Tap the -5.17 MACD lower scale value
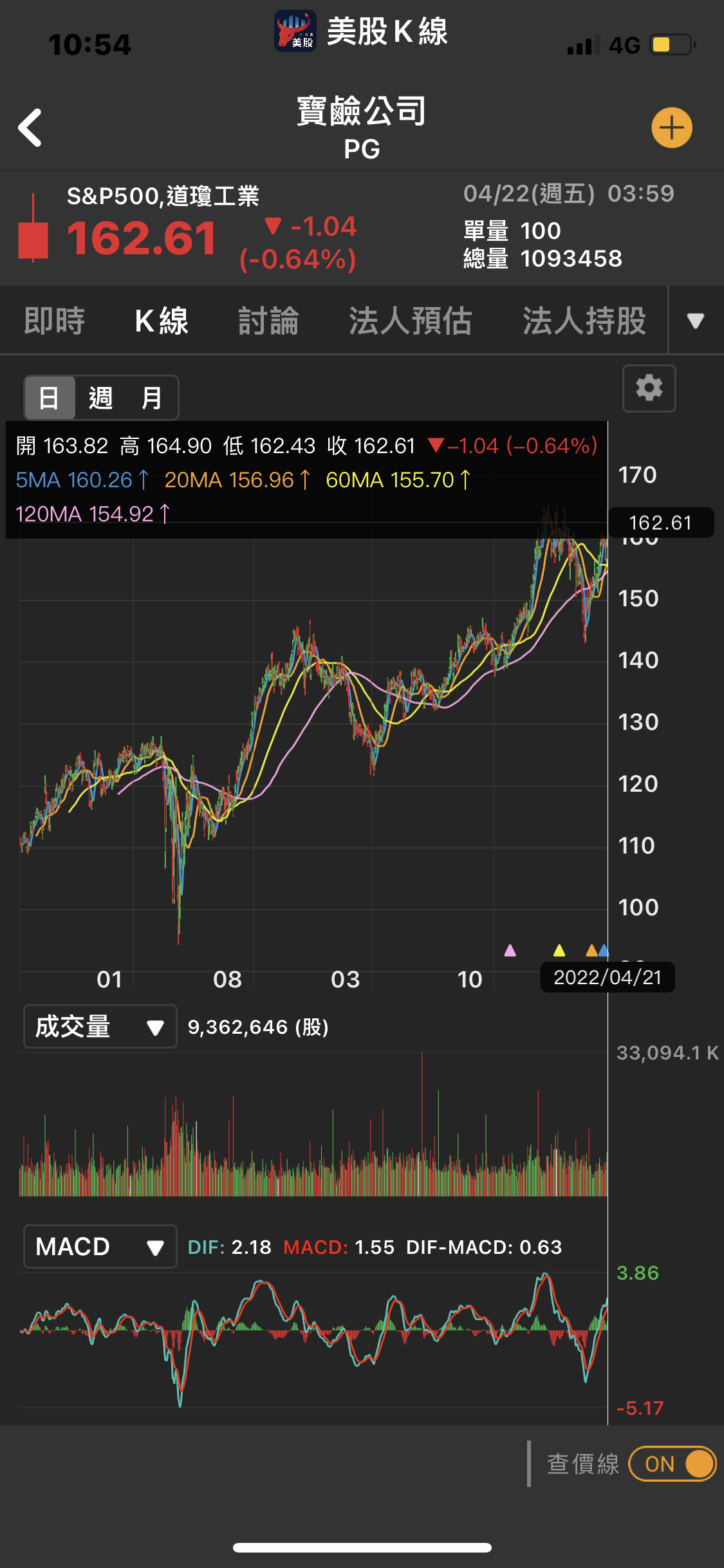Image resolution: width=724 pixels, height=1568 pixels. [640, 1408]
